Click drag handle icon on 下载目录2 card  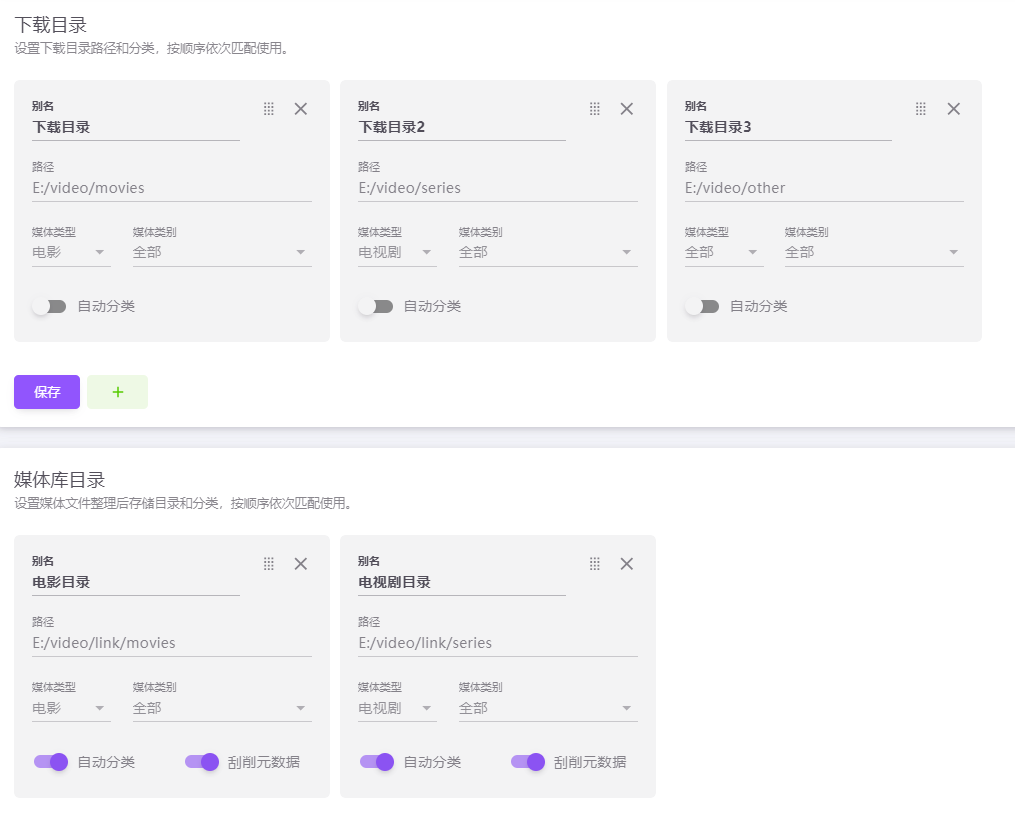click(594, 109)
